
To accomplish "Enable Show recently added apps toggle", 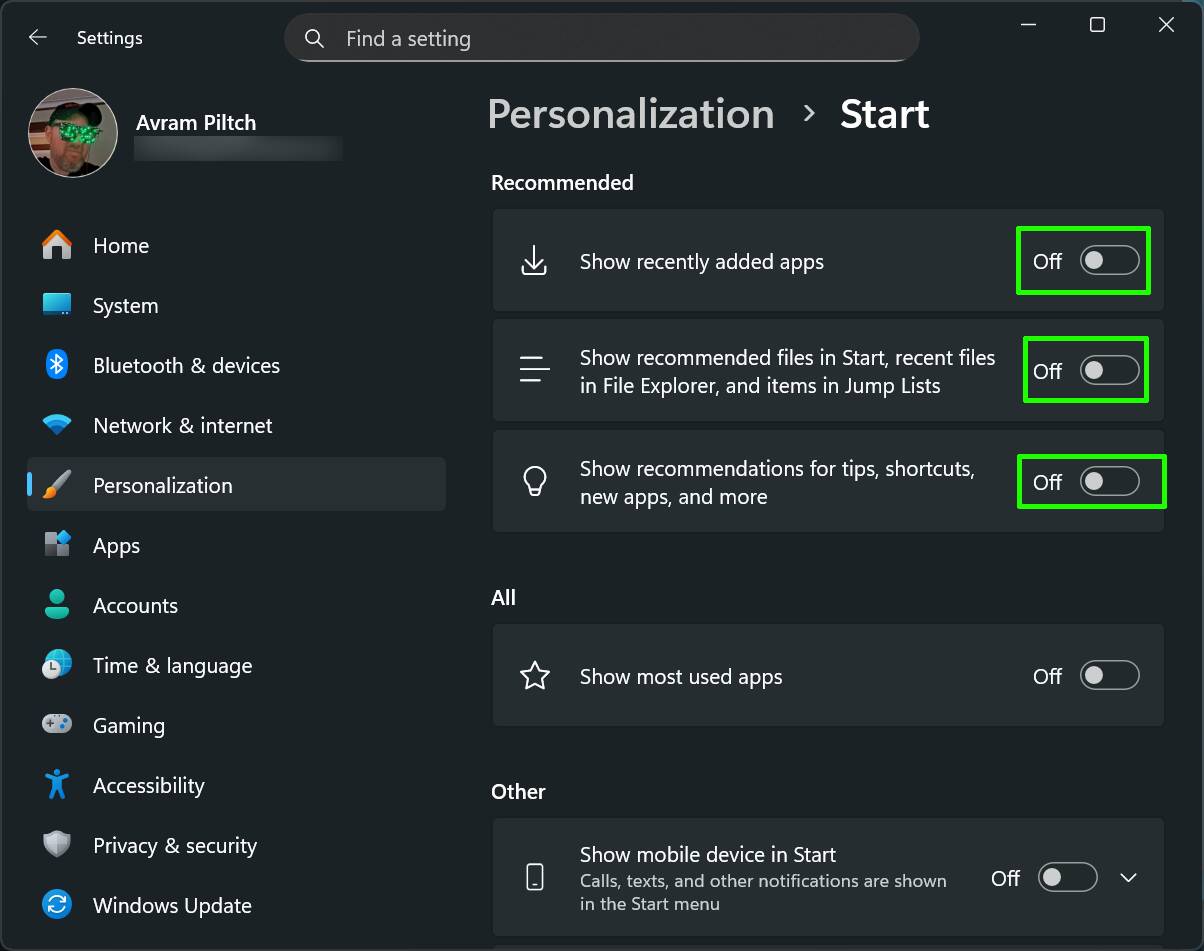I will point(1109,261).
